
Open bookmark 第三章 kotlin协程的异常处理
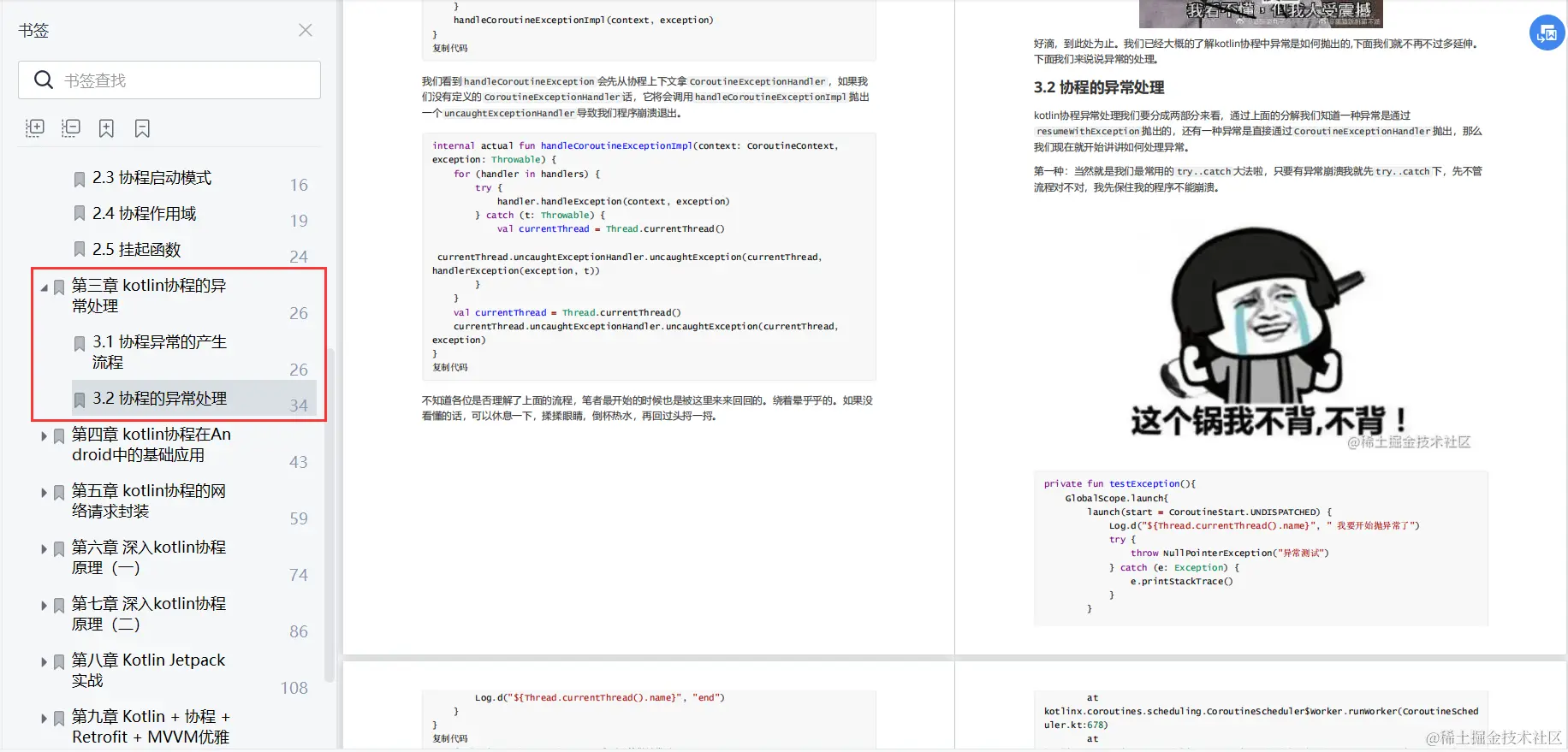149,295
